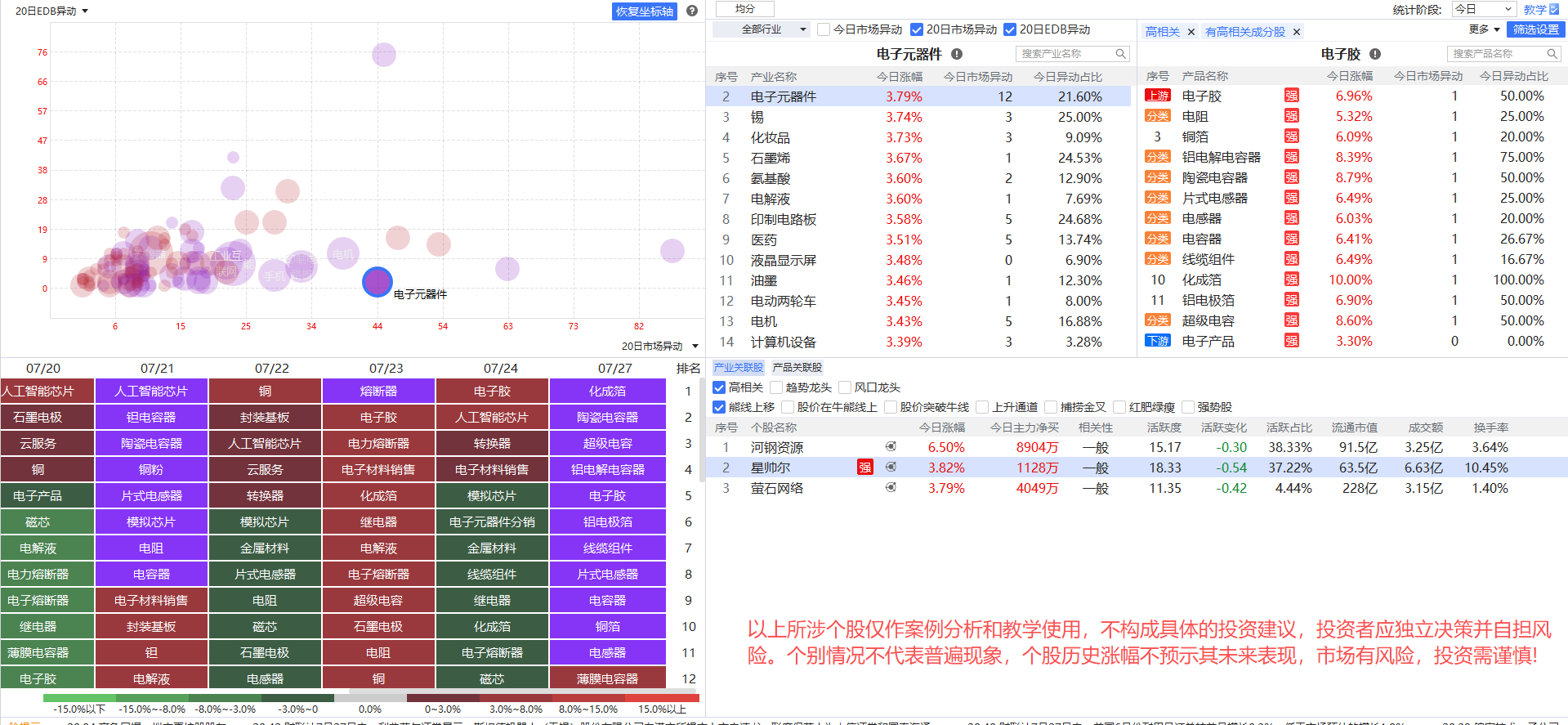Screen dimensions: 1568x725
Task: Open the 统计阶段 今日 dropdown
Action: coord(1485,9)
